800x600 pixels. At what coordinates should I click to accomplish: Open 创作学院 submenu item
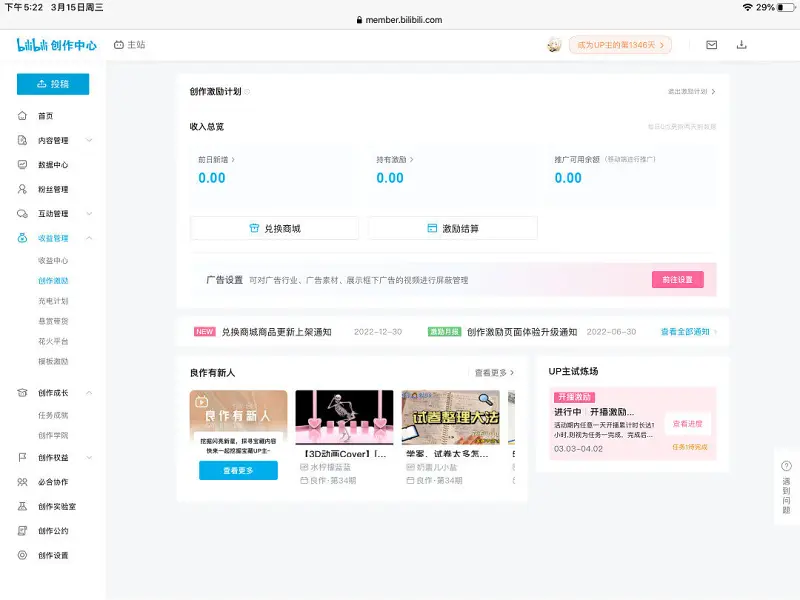53,435
